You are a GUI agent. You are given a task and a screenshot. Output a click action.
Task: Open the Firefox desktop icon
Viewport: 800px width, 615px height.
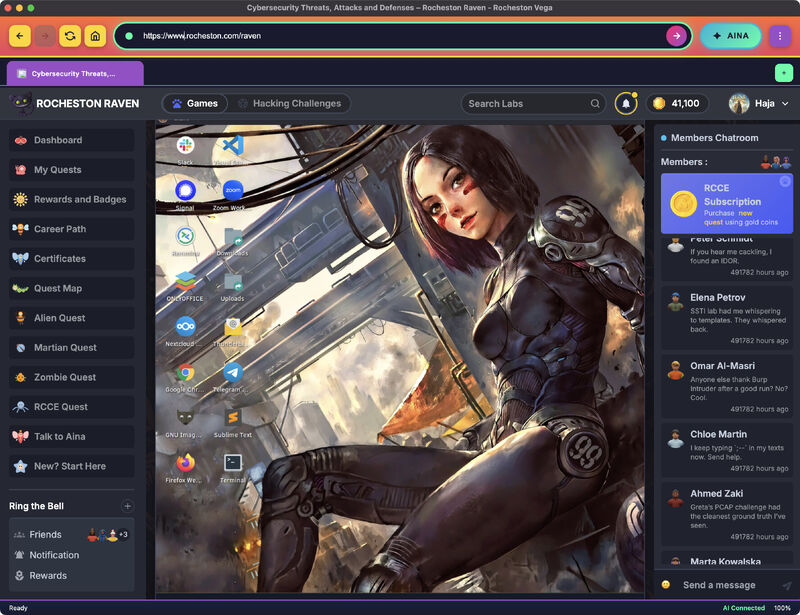pyautogui.click(x=185, y=463)
